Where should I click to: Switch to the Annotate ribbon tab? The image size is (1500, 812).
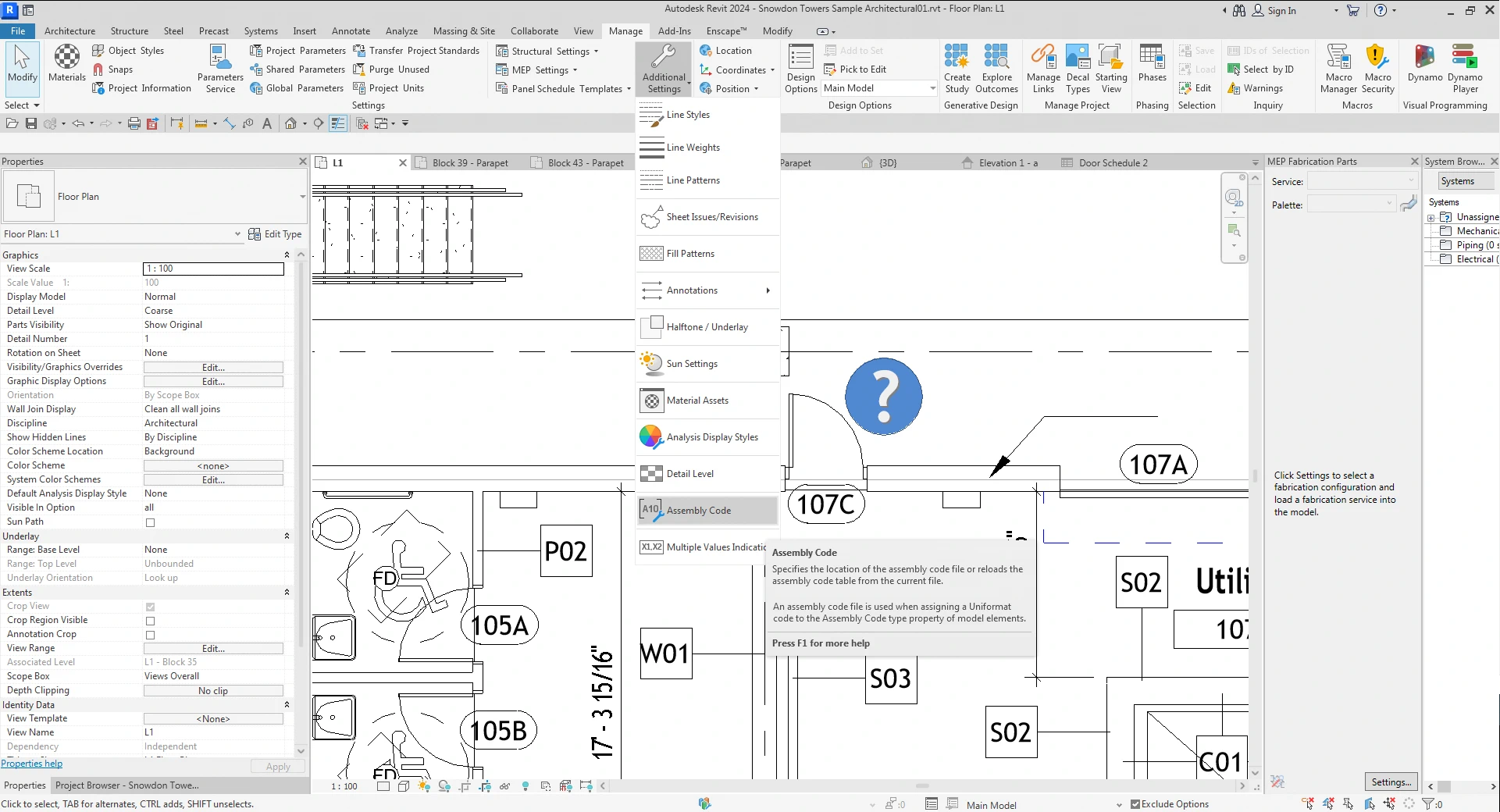coord(351,31)
